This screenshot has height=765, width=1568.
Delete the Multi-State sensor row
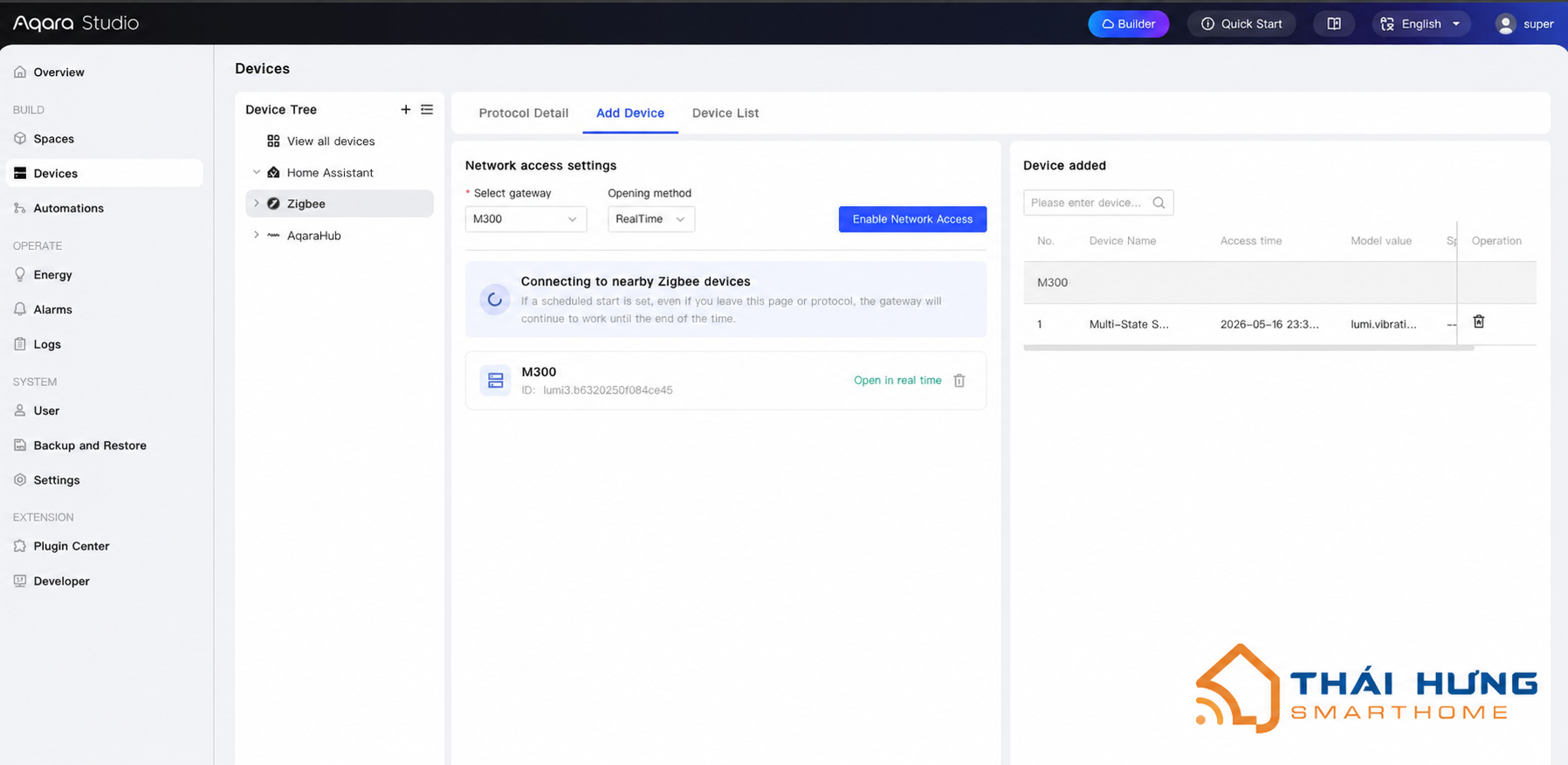click(x=1479, y=321)
